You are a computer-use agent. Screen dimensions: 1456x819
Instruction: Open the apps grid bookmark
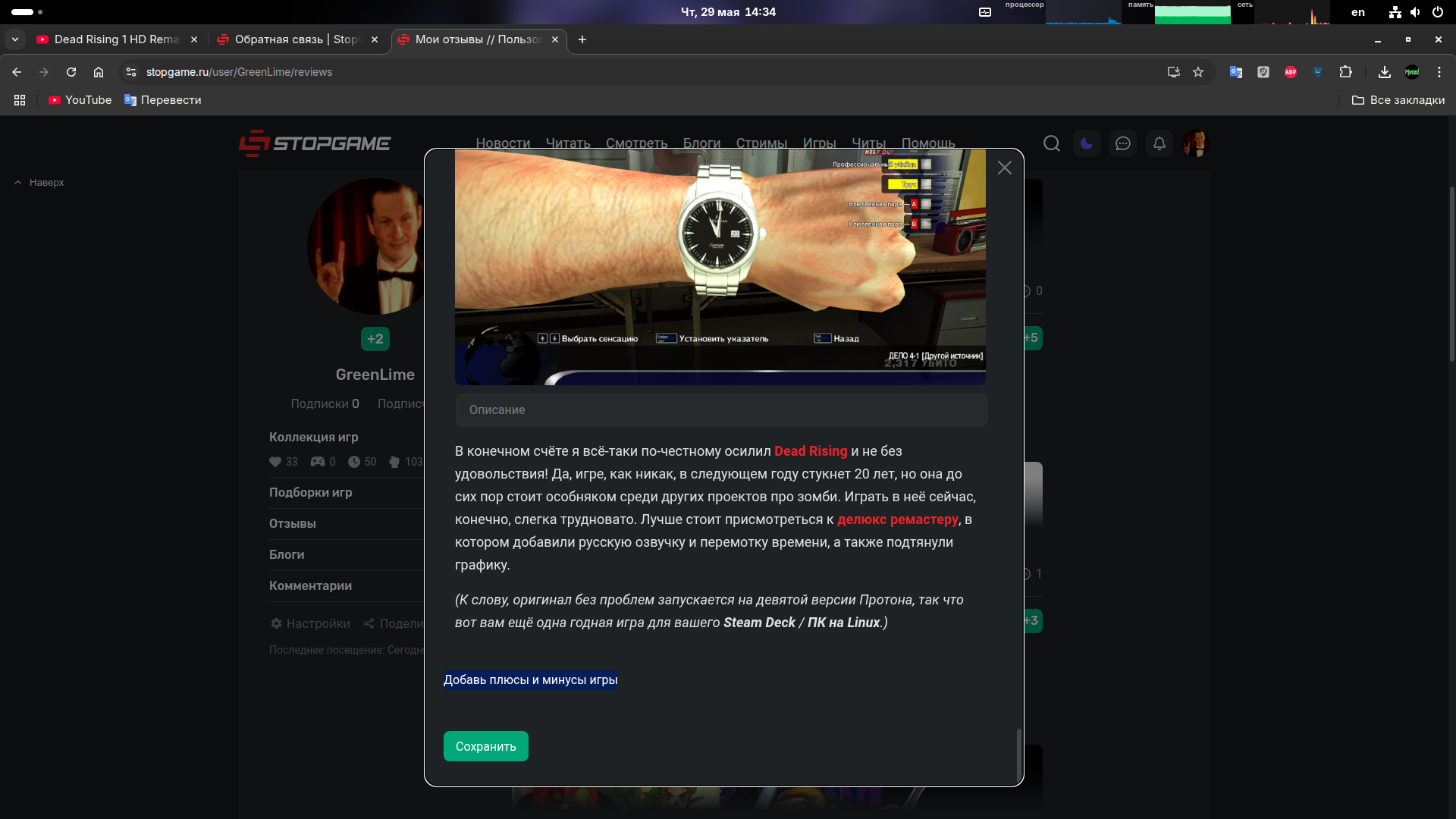pos(20,100)
